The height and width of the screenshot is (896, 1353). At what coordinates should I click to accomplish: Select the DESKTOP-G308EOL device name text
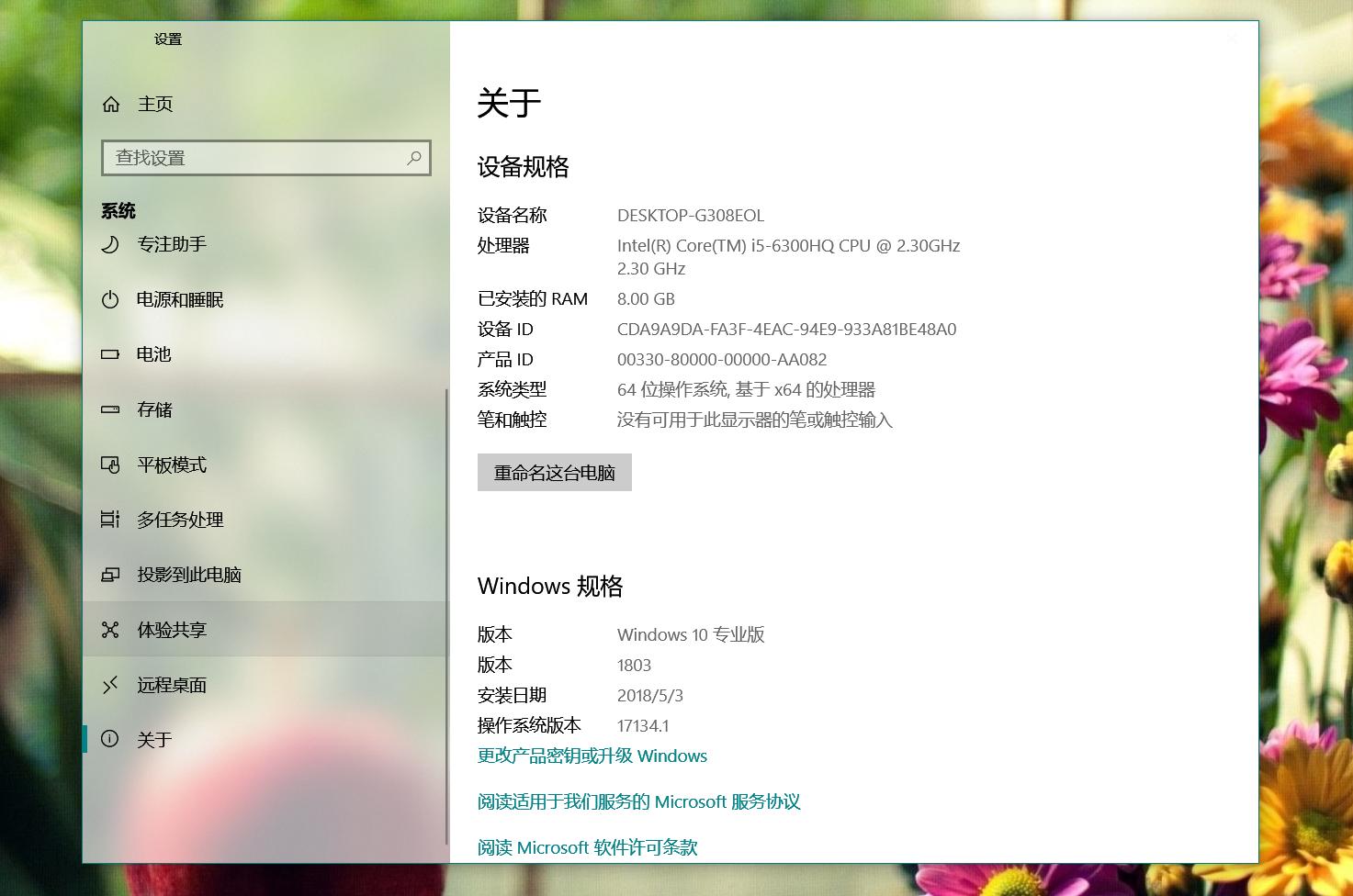point(691,215)
